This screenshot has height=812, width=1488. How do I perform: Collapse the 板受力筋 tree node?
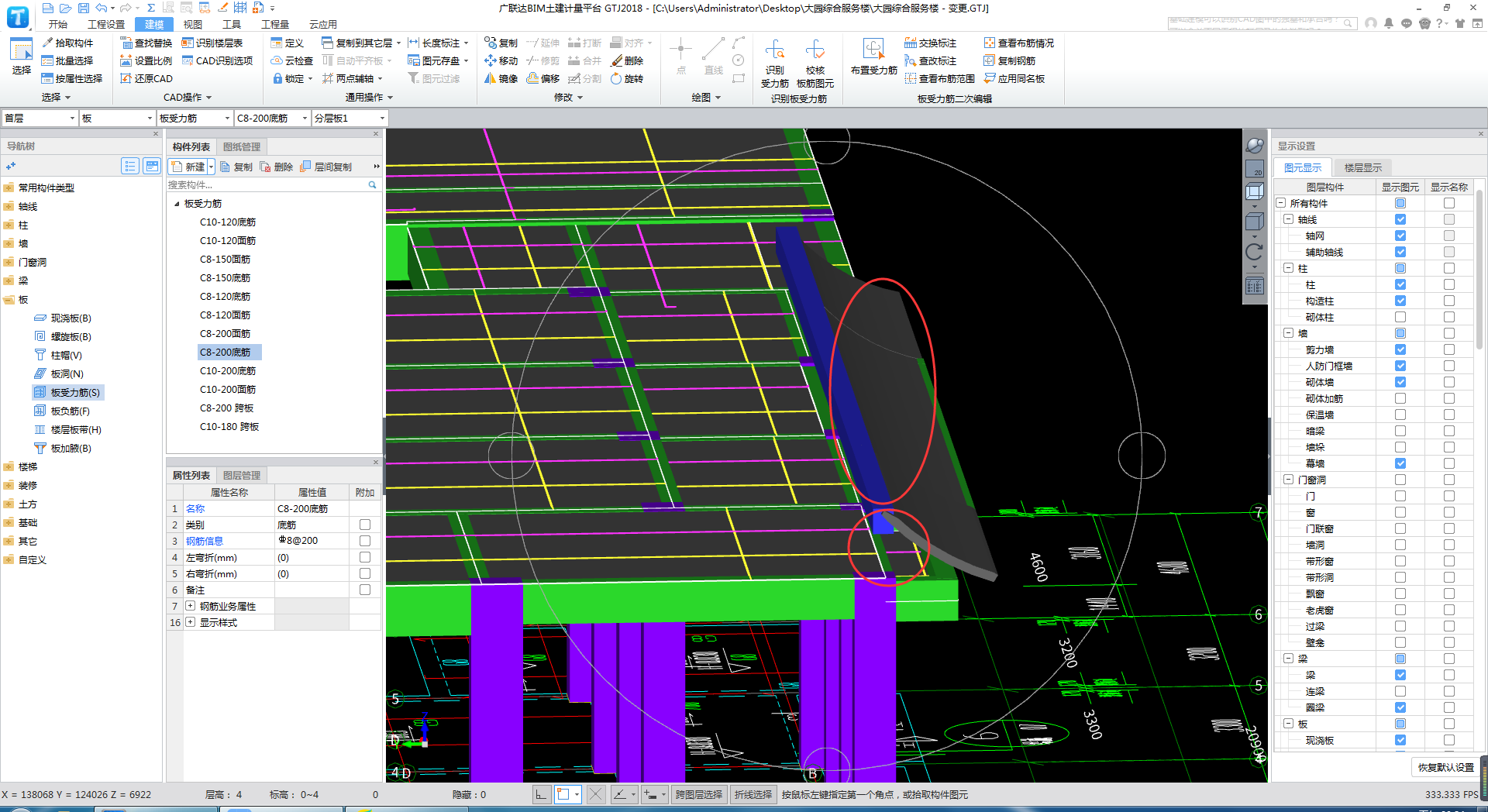tap(177, 204)
